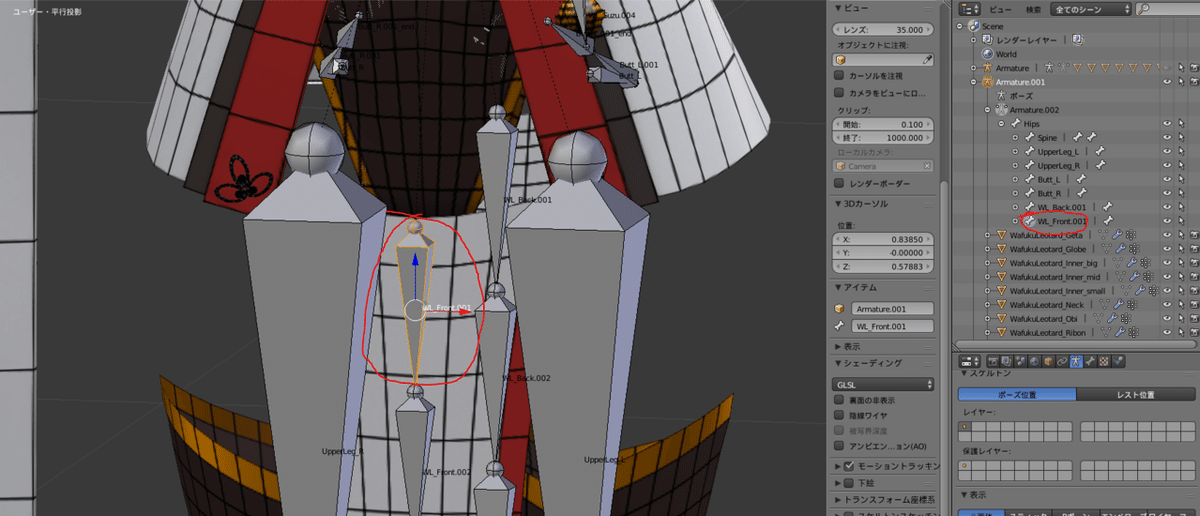The image size is (1200, 516).
Task: Open the Scene properties tab icon
Action: (1020, 361)
